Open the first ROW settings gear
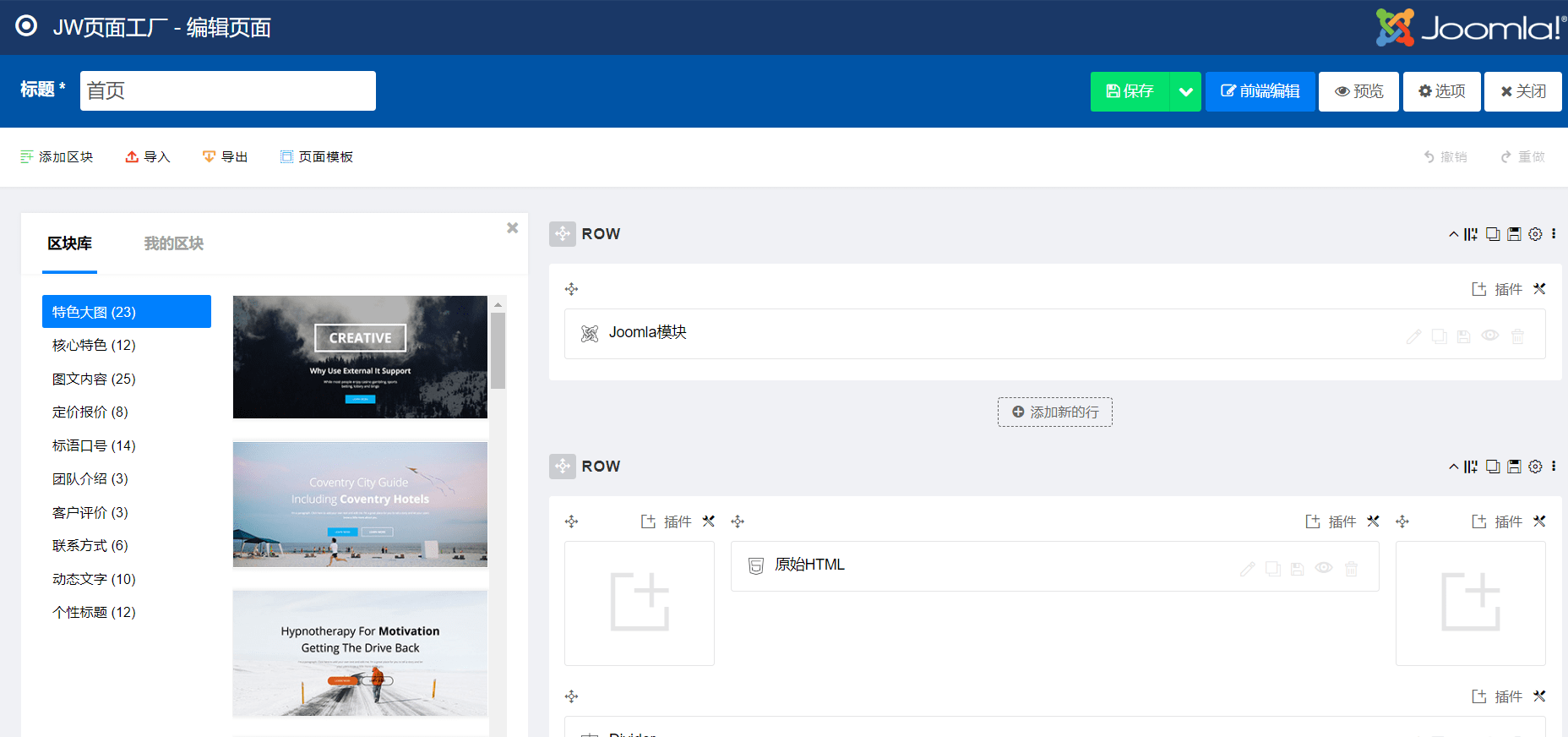This screenshot has width=1568, height=737. (x=1535, y=234)
